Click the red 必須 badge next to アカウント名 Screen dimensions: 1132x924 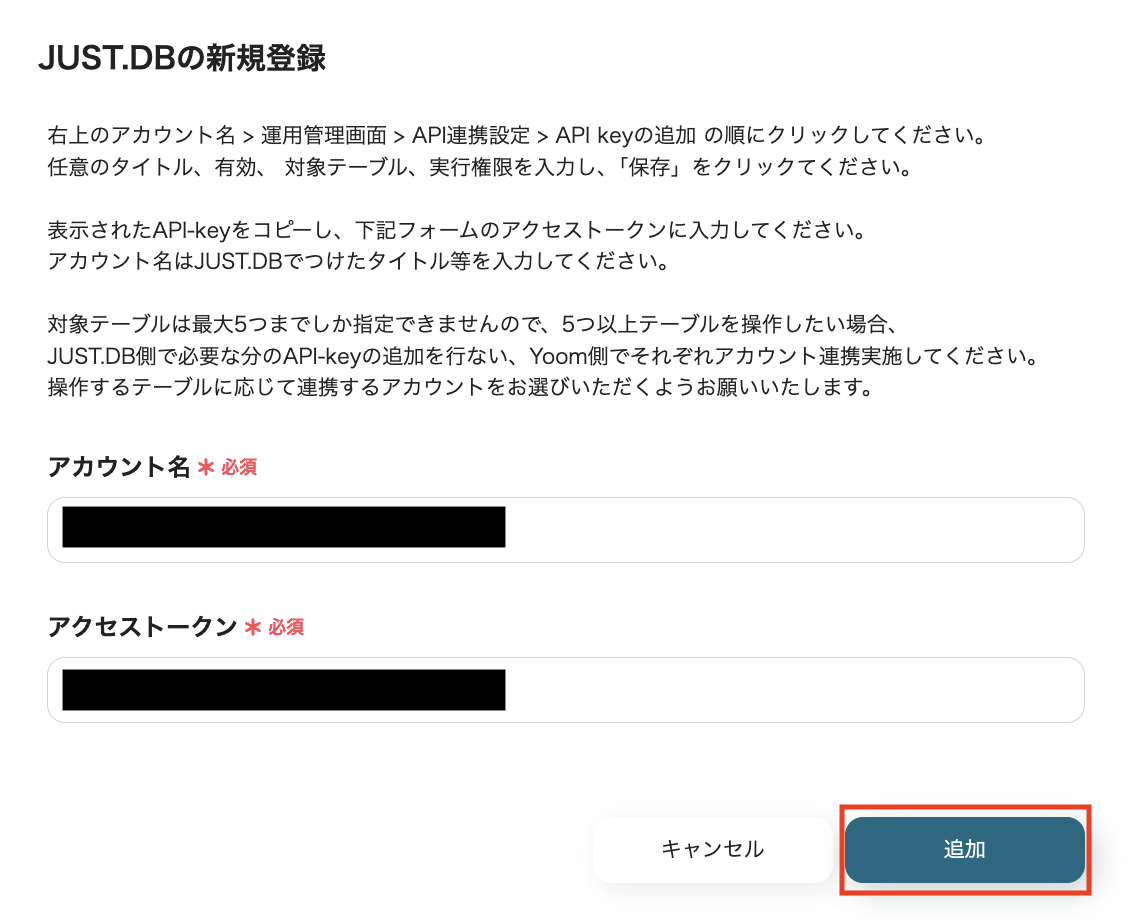click(240, 467)
